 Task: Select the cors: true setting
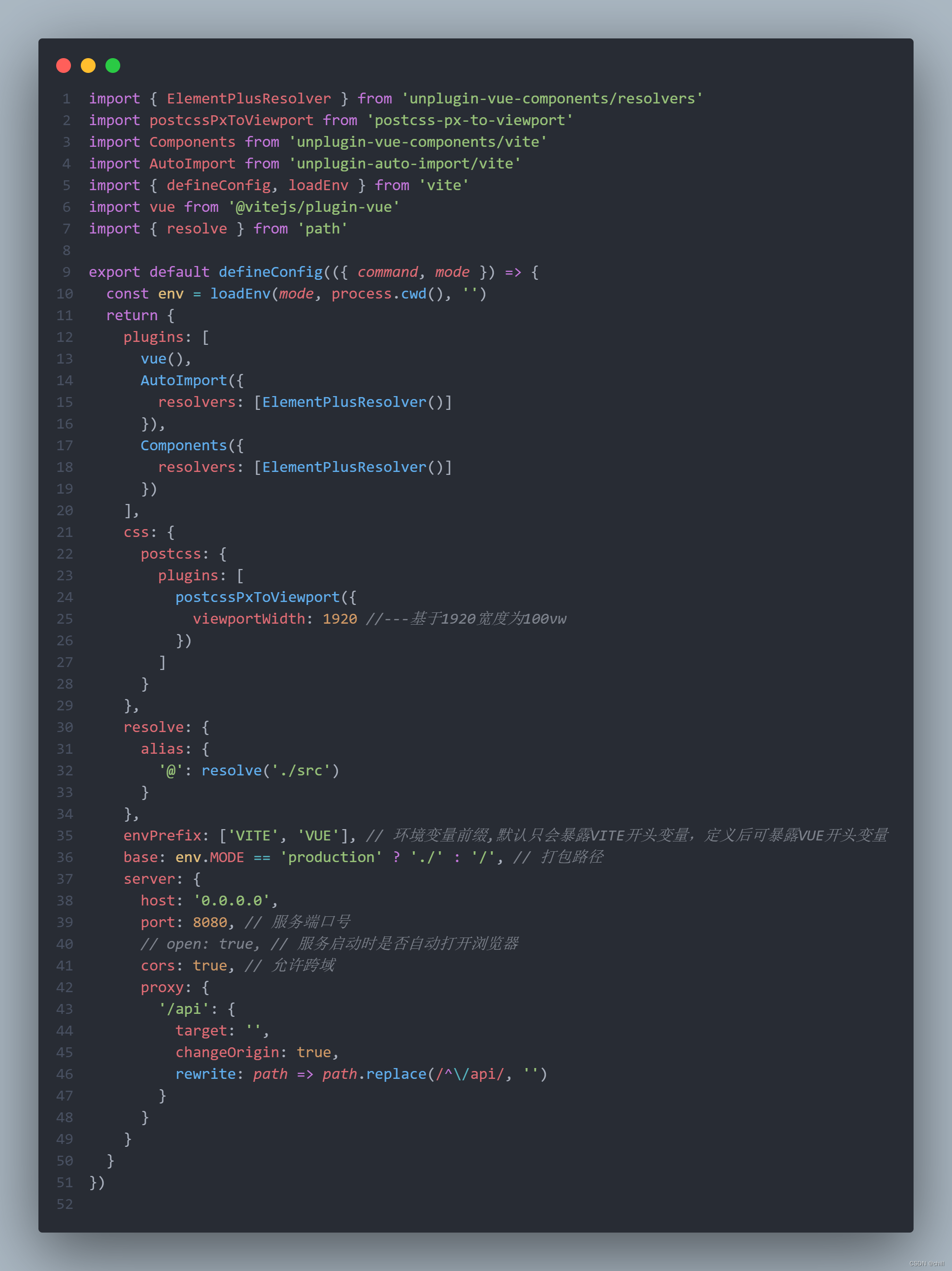184,965
